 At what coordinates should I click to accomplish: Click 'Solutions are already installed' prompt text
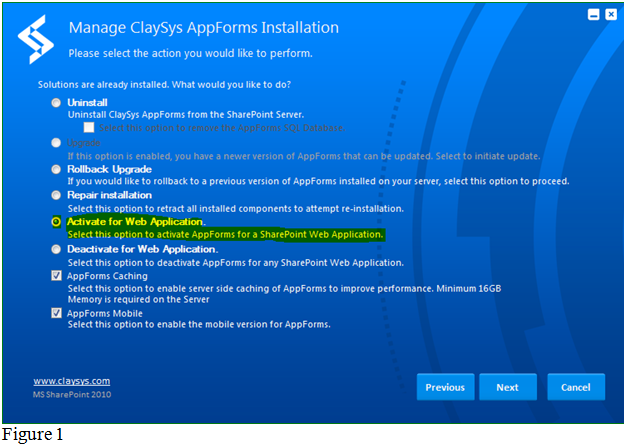tap(164, 85)
